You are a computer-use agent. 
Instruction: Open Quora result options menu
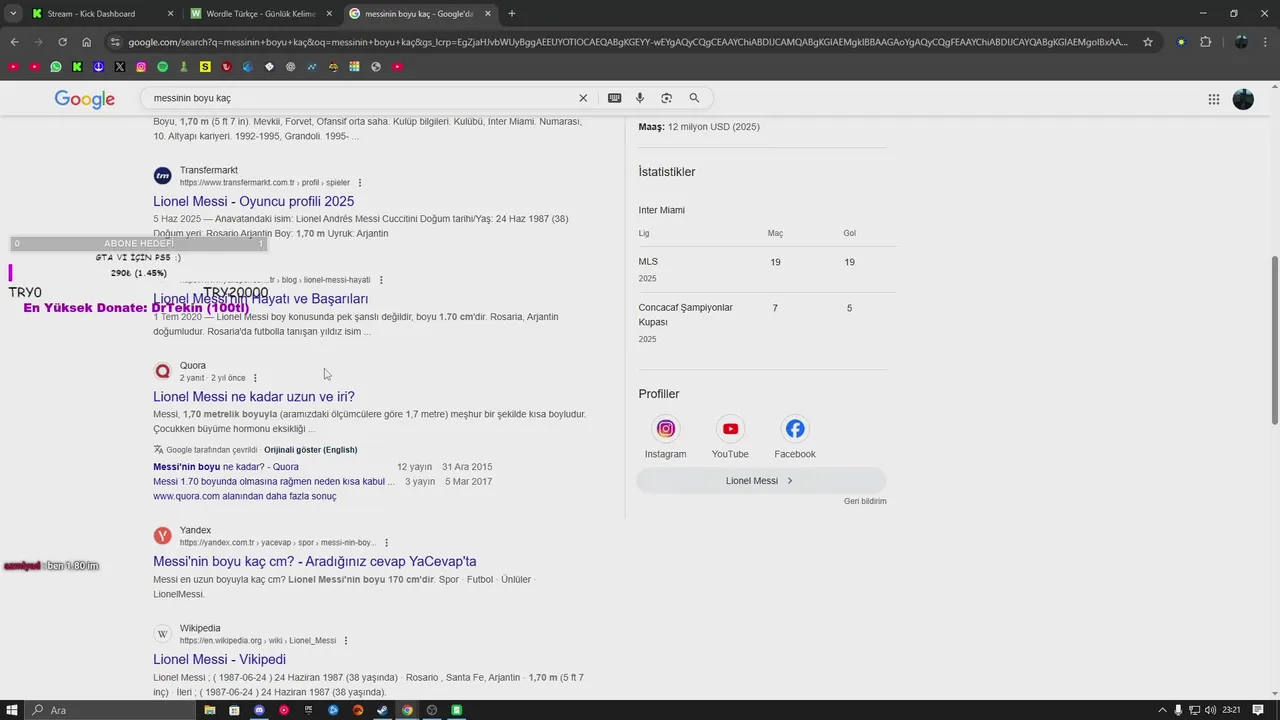click(x=255, y=378)
